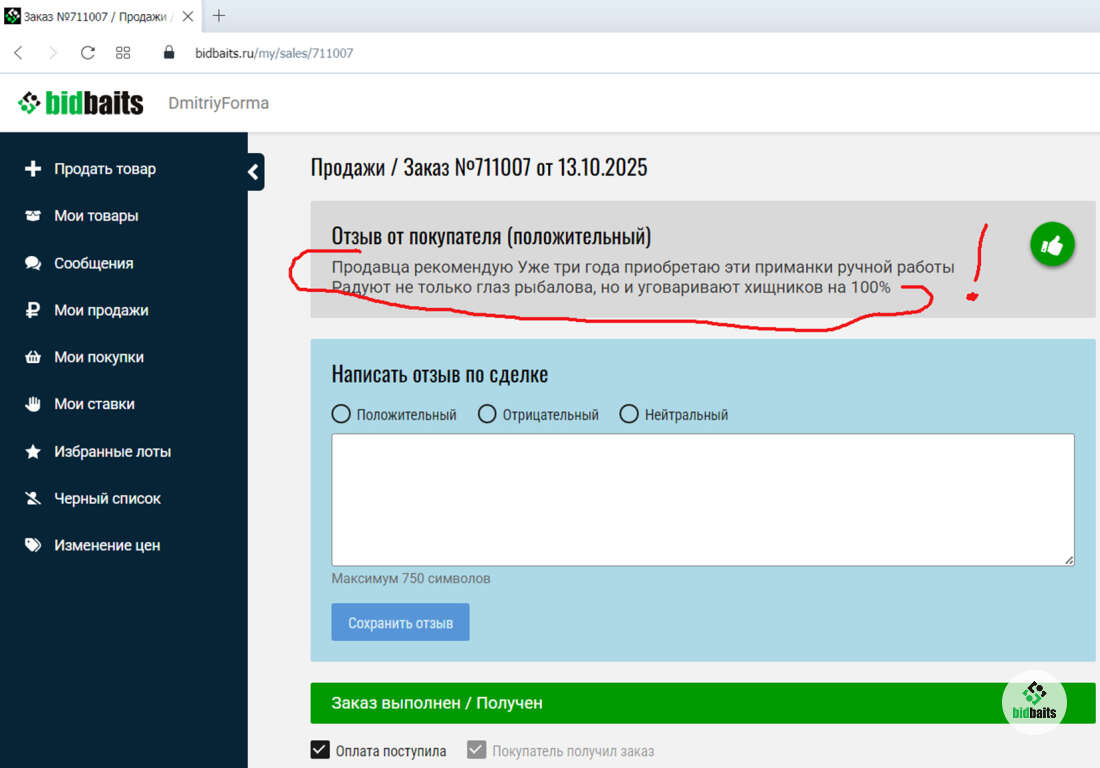Click the basket icon for Мои покупки
The width and height of the screenshot is (1100, 768).
pyautogui.click(x=33, y=357)
